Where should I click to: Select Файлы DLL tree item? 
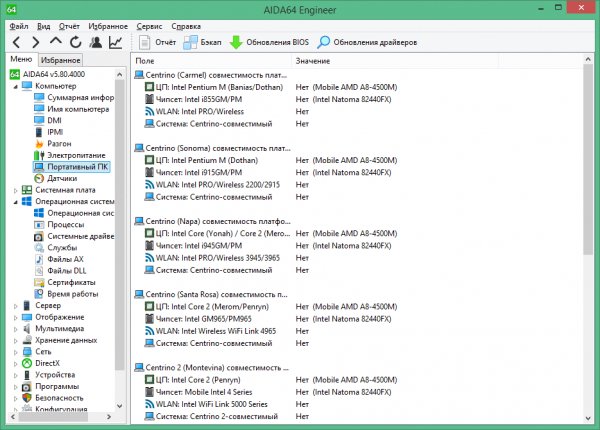click(x=60, y=270)
